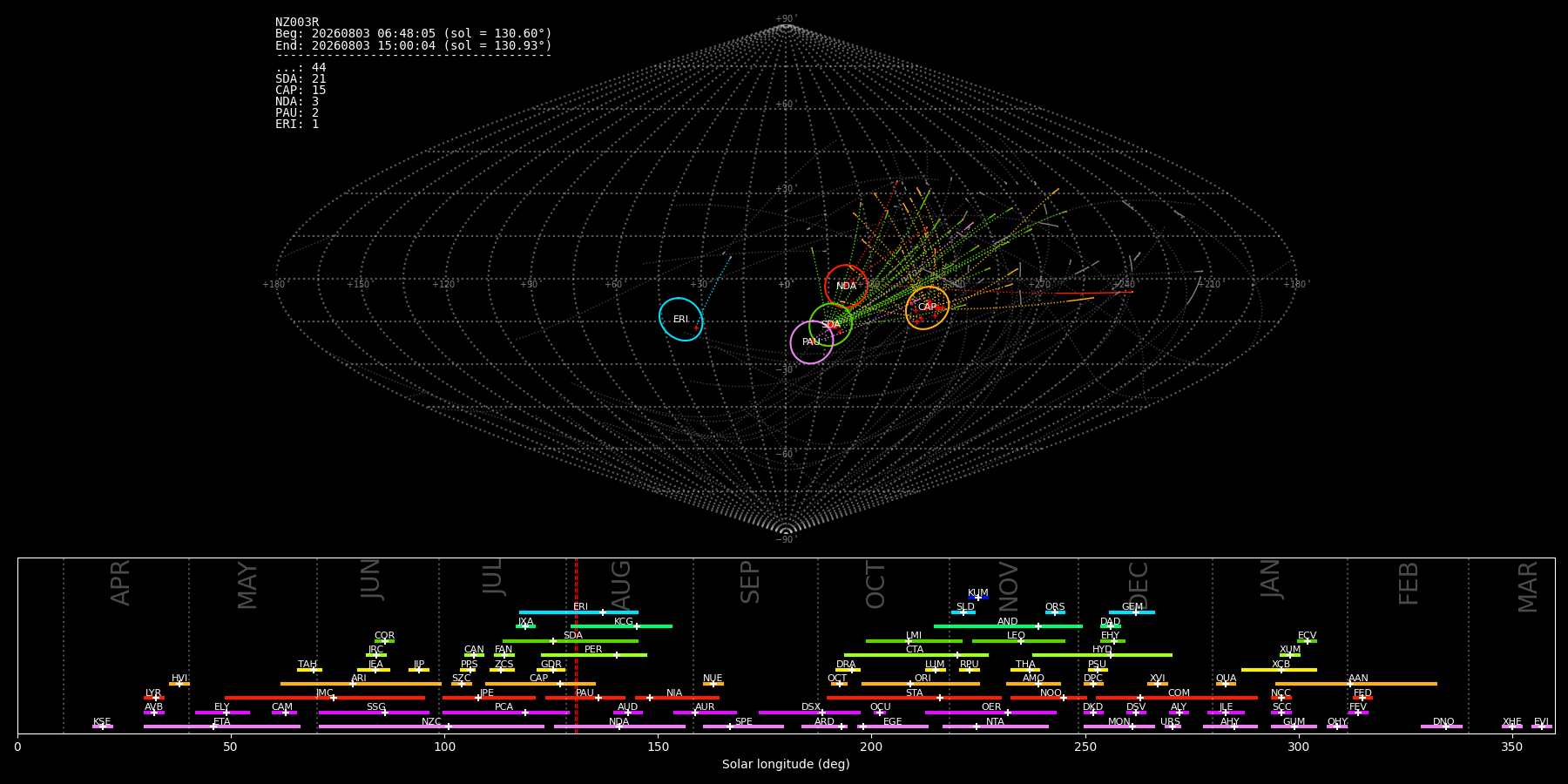Click the +90 north pole label
The height and width of the screenshot is (784, 1568).
(x=786, y=19)
